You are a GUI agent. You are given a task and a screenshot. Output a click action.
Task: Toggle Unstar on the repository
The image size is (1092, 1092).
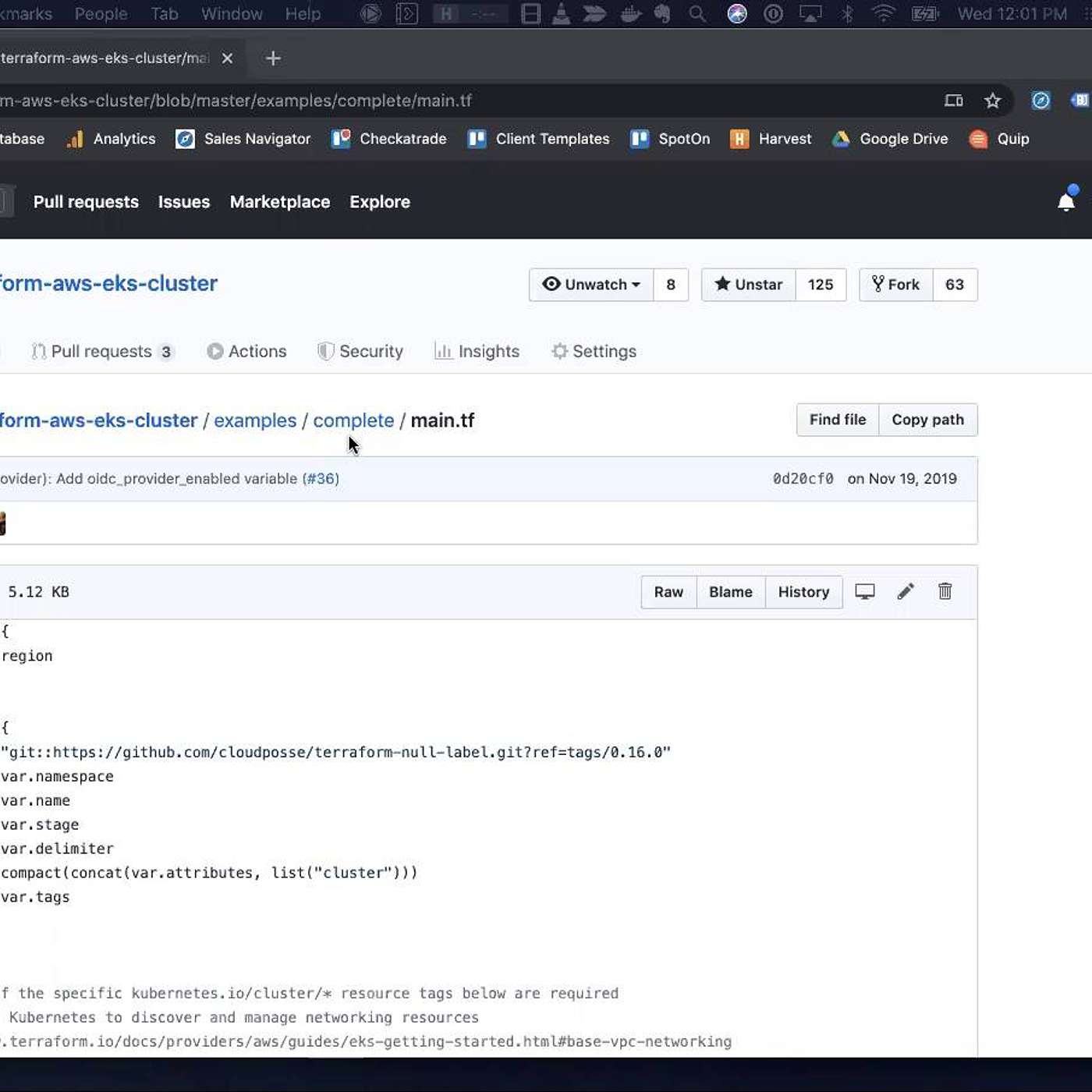click(749, 285)
